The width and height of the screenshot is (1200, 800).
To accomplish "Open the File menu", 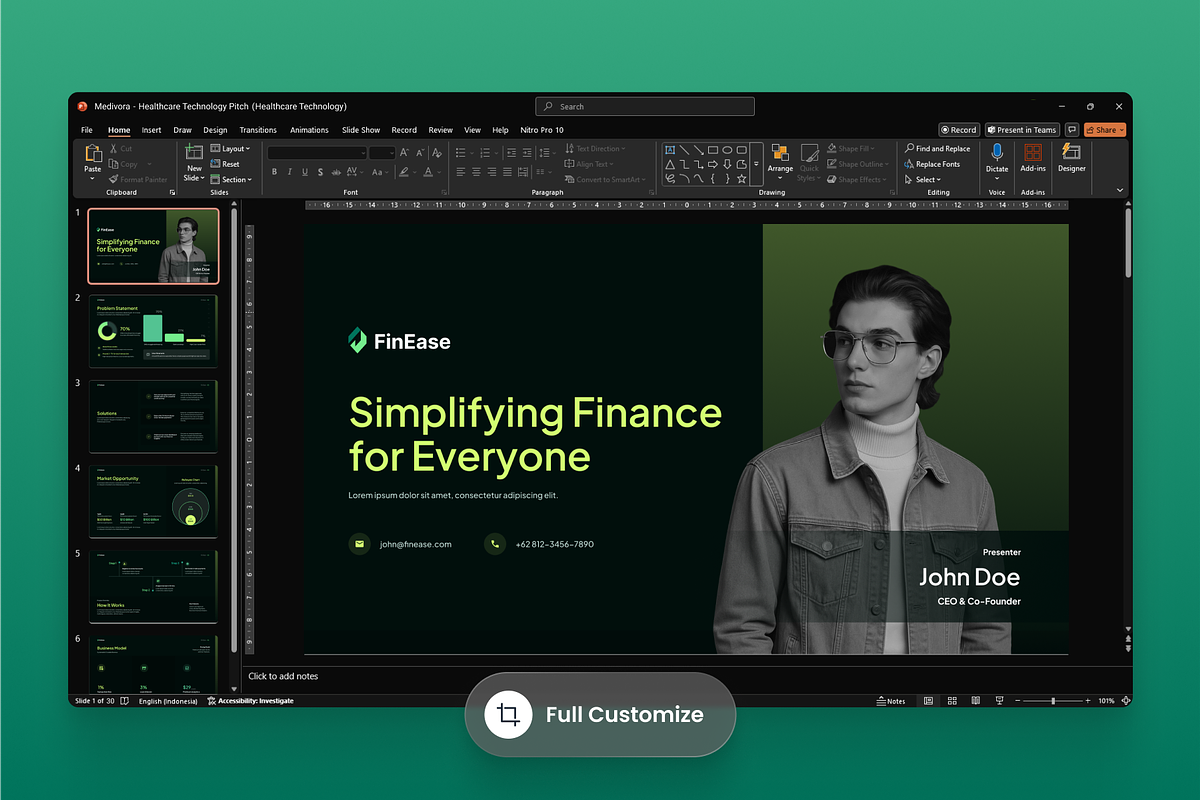I will pos(87,130).
